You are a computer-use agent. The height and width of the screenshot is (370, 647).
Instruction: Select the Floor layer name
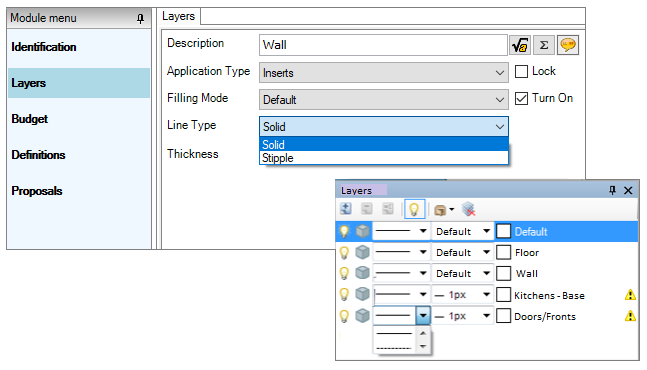click(527, 252)
